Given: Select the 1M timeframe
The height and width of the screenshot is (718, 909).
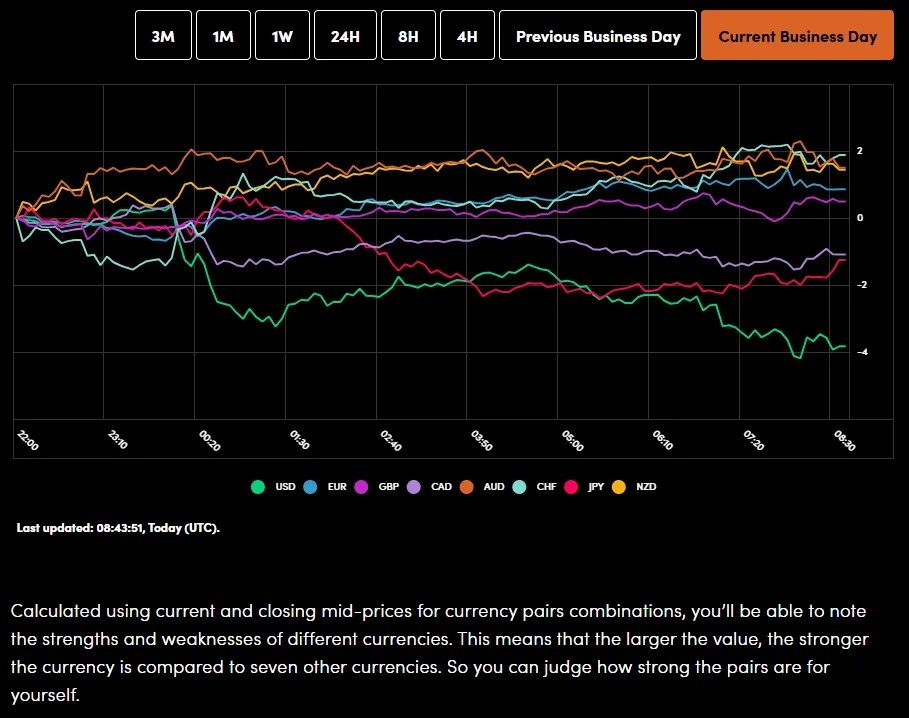Looking at the screenshot, I should click(223, 35).
